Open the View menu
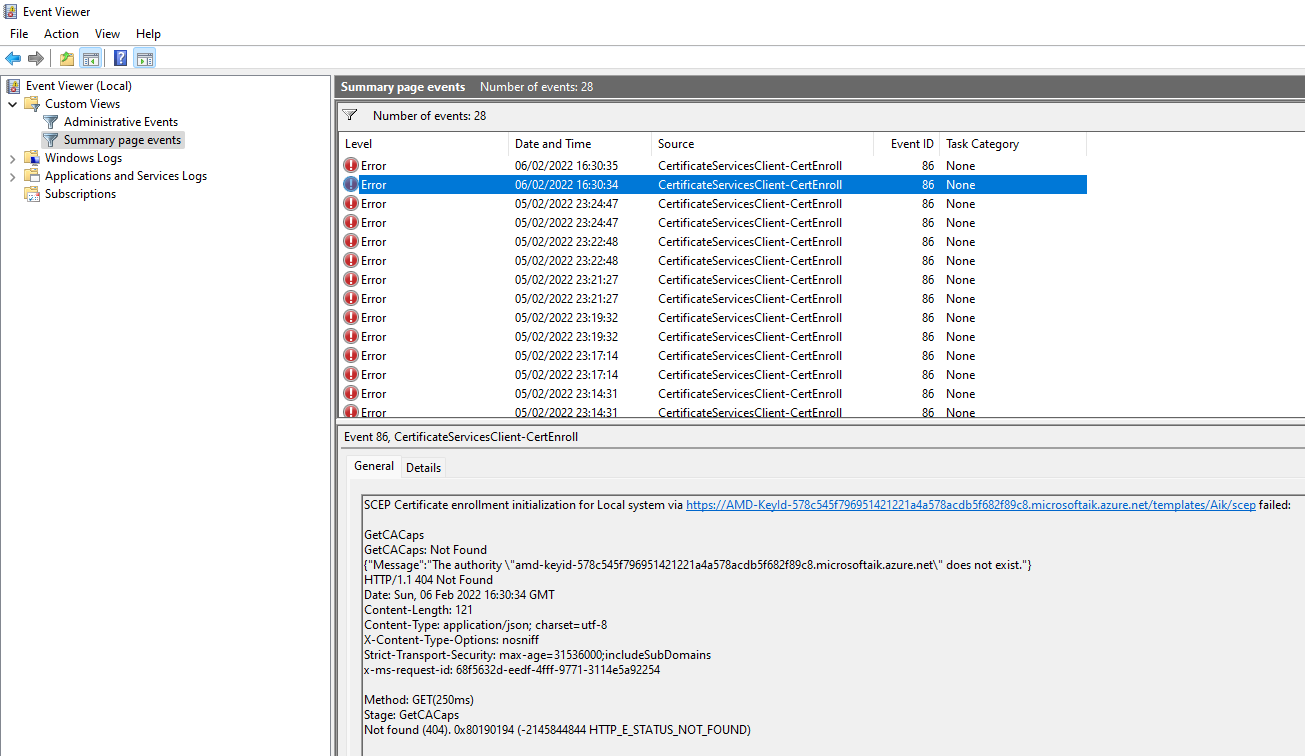The width and height of the screenshot is (1305, 756). pos(107,34)
